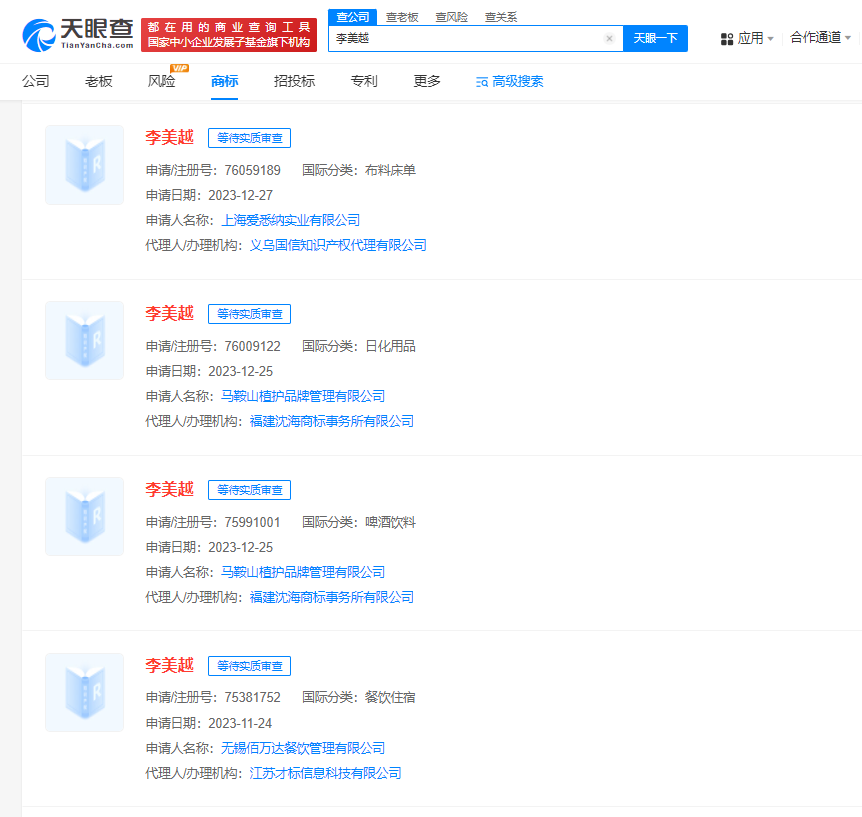This screenshot has height=817, width=862.
Task: Click application date 2023-12-27
Action: click(x=240, y=195)
